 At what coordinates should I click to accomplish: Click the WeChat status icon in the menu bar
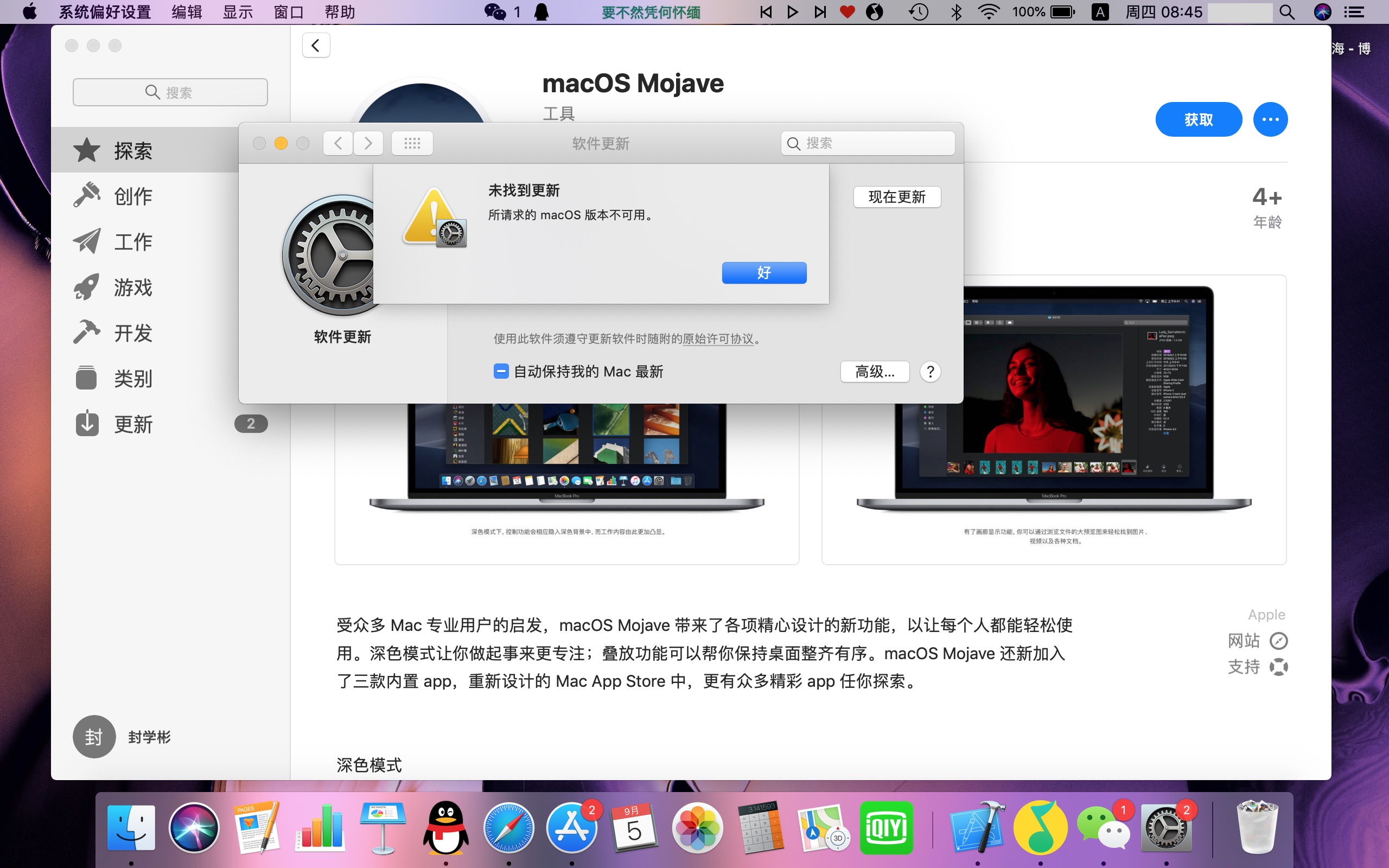(495, 12)
